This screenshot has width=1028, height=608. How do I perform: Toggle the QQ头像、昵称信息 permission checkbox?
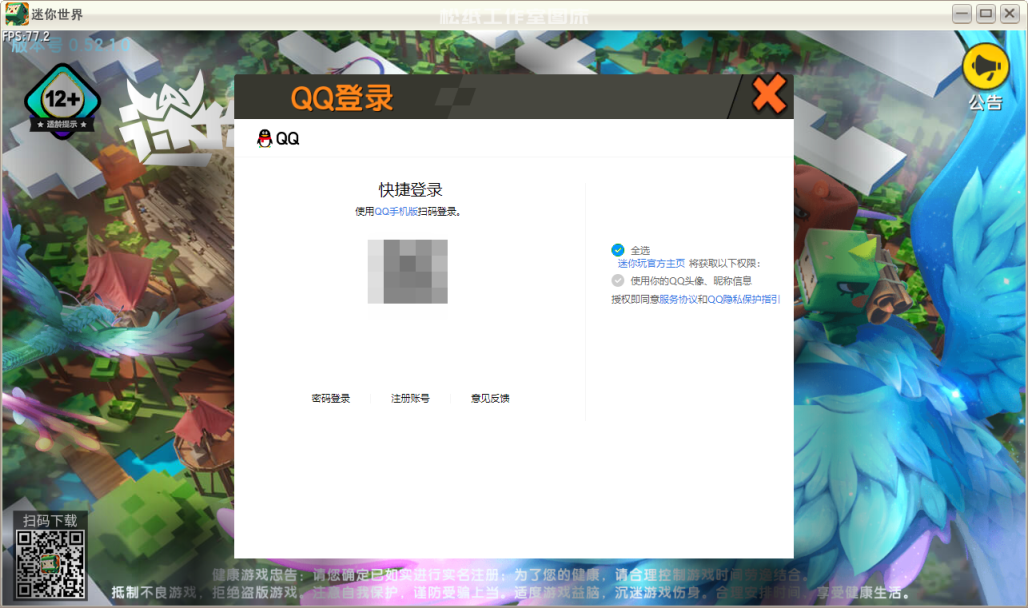(x=618, y=281)
